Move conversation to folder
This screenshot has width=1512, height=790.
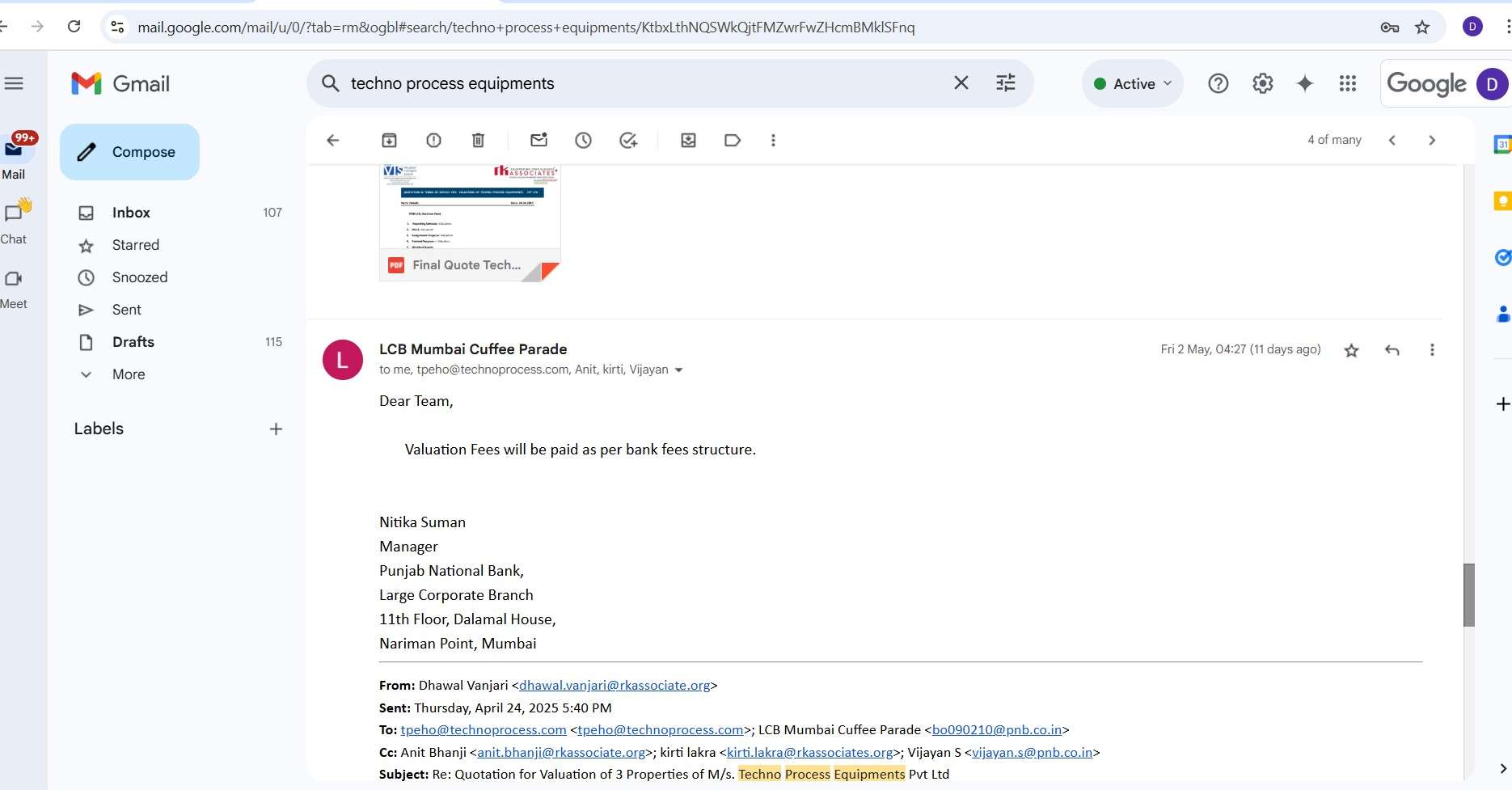click(688, 140)
